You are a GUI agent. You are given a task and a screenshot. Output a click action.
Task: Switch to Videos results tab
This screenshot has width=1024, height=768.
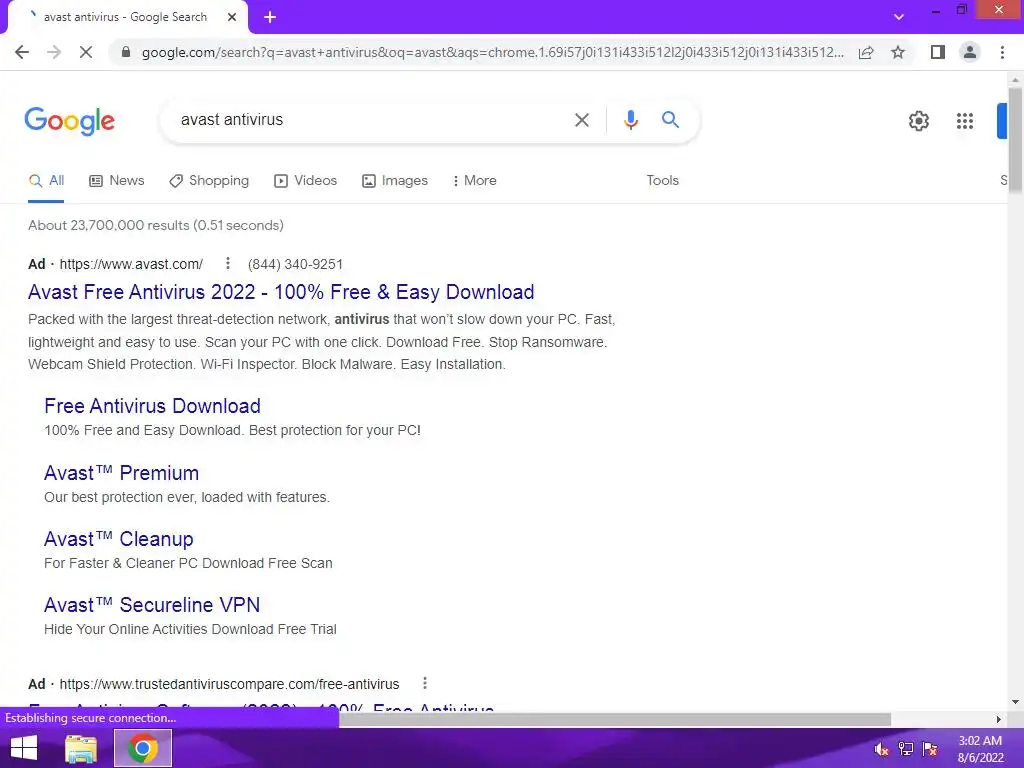click(306, 181)
